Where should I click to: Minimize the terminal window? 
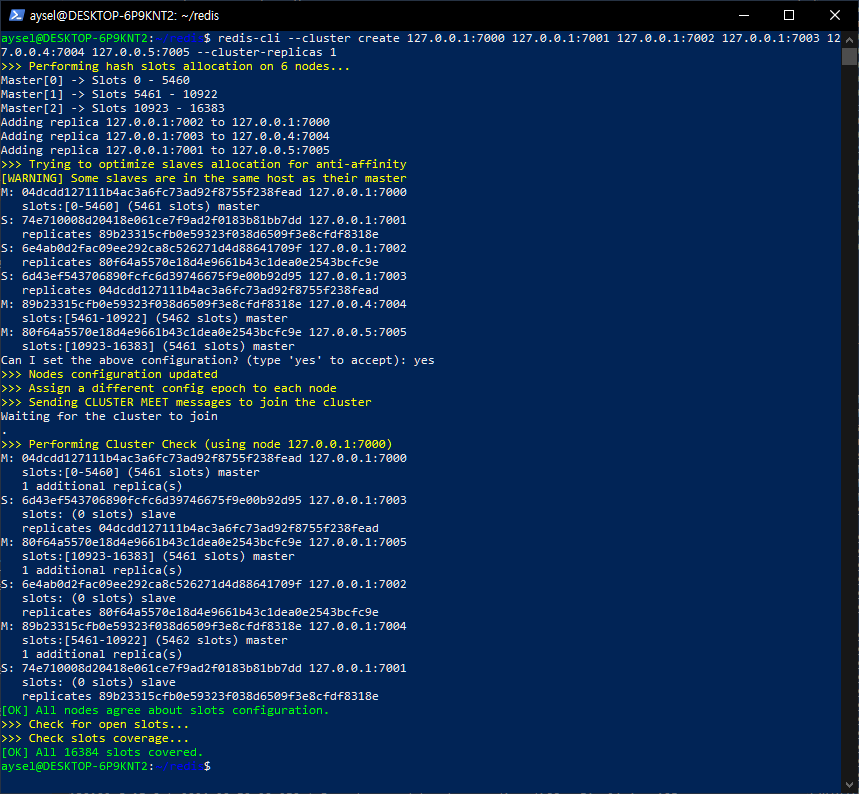743,15
